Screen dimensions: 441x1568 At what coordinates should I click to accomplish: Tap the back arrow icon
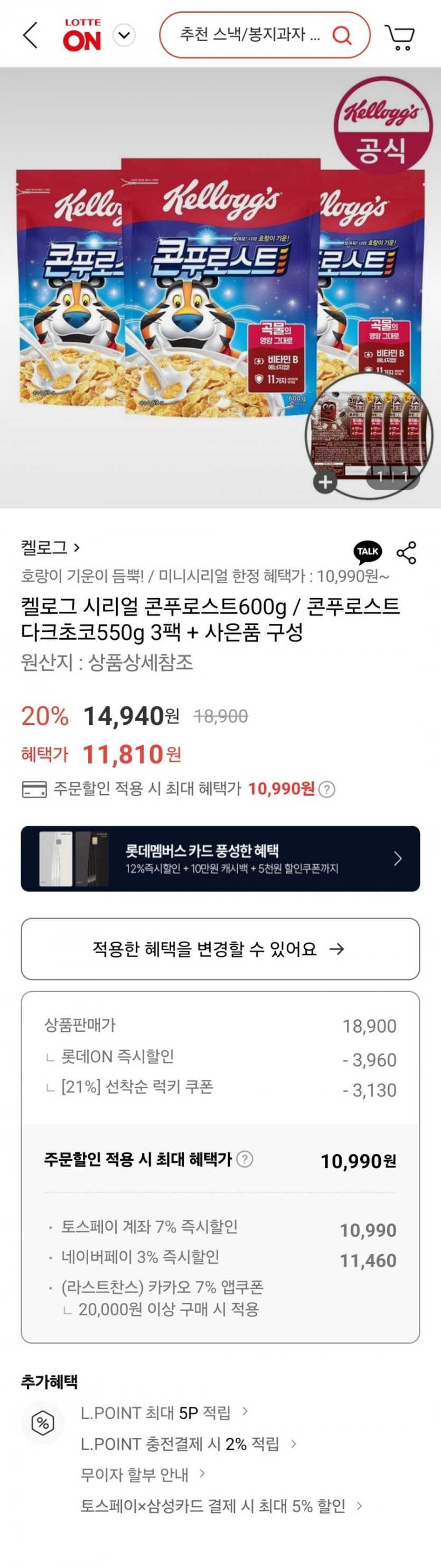31,35
